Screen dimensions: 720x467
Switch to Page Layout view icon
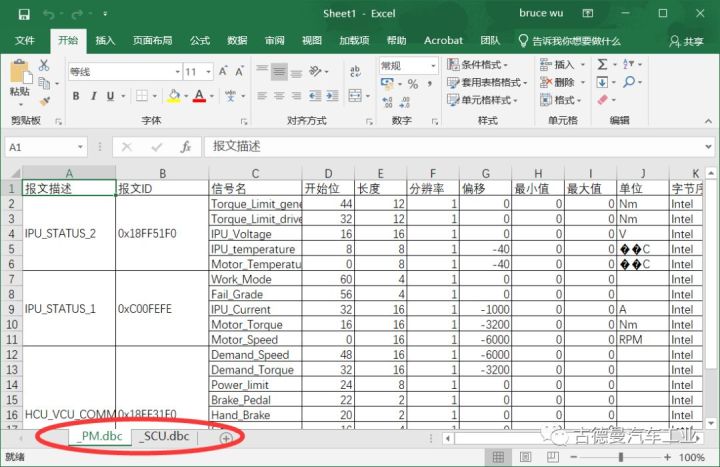coord(525,457)
